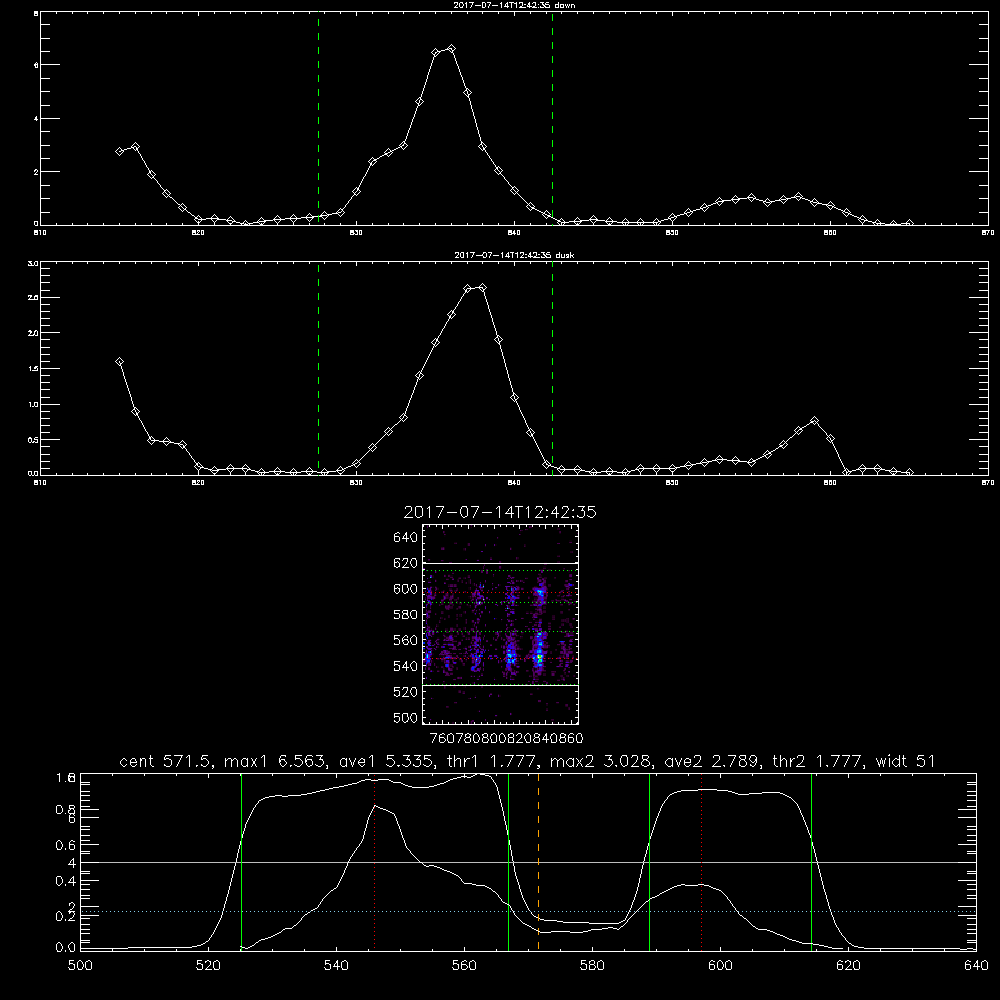
Task: Click left green dashed line in dusk plot
Action: (318, 368)
